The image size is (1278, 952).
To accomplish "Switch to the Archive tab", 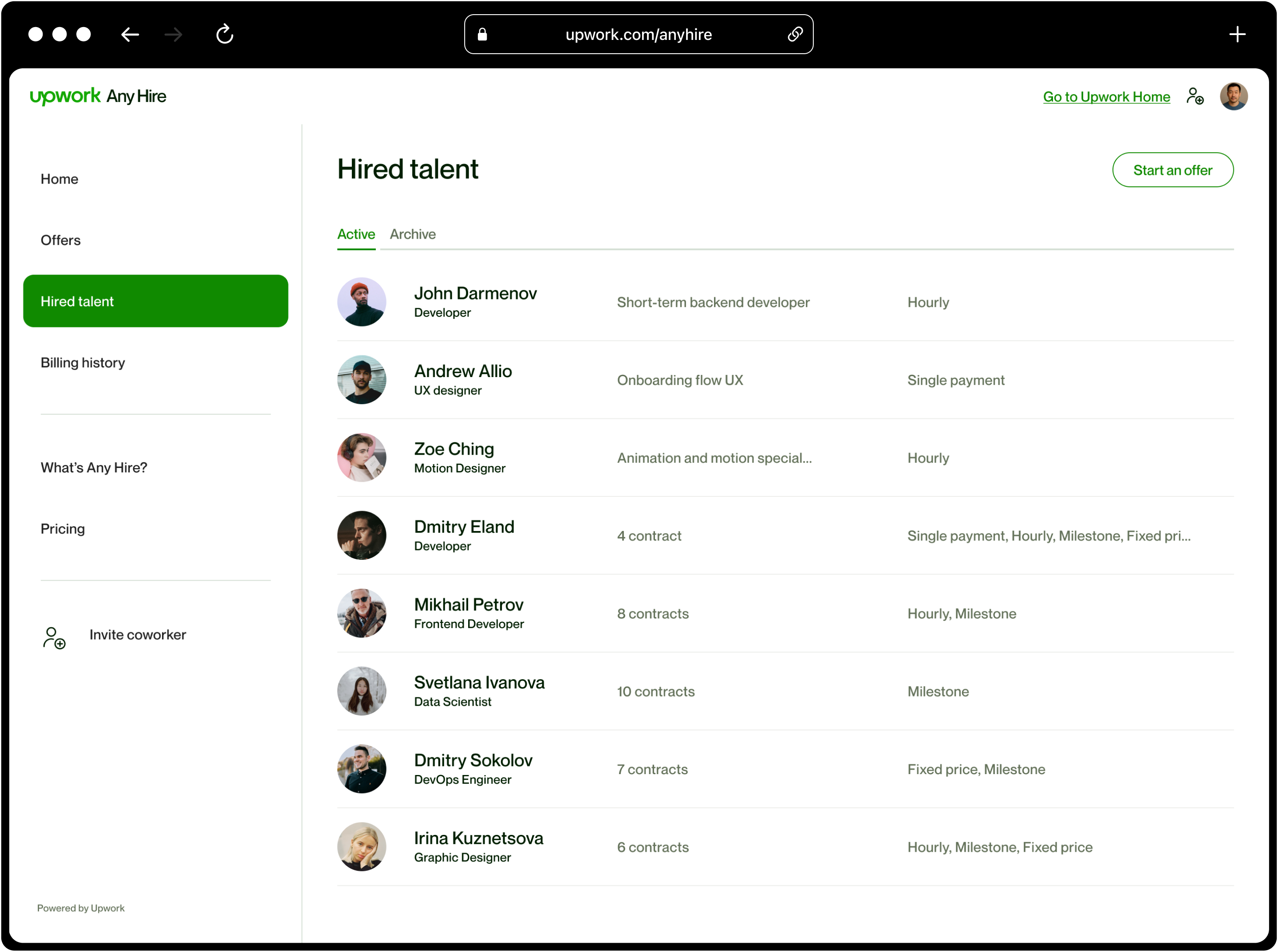I will coord(413,235).
